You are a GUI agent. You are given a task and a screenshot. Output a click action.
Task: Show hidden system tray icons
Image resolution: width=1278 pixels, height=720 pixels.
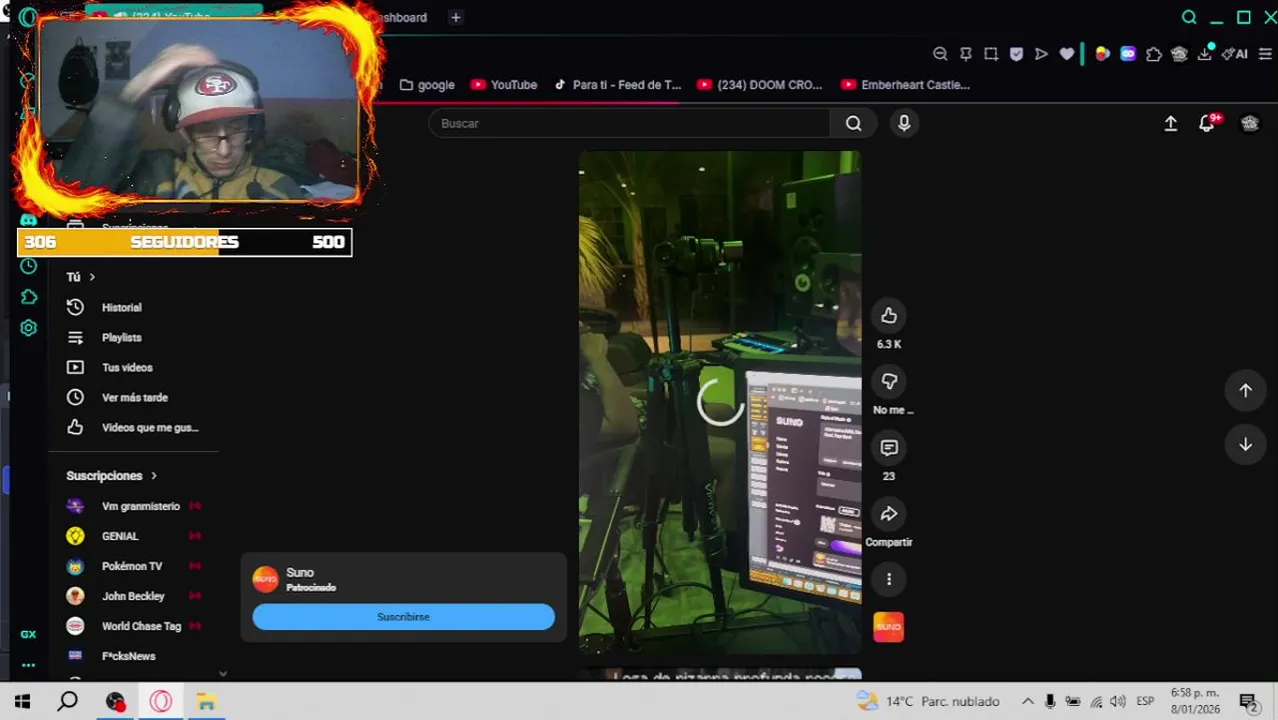pos(1027,702)
